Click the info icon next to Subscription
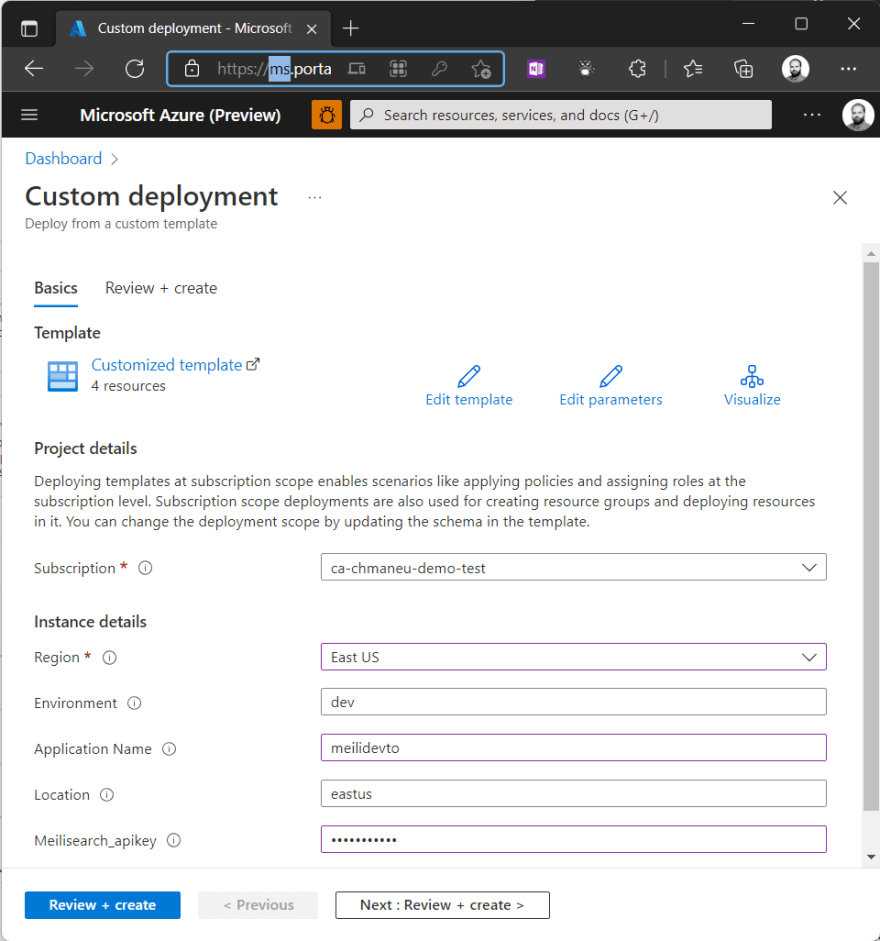The height and width of the screenshot is (941, 880). [144, 568]
